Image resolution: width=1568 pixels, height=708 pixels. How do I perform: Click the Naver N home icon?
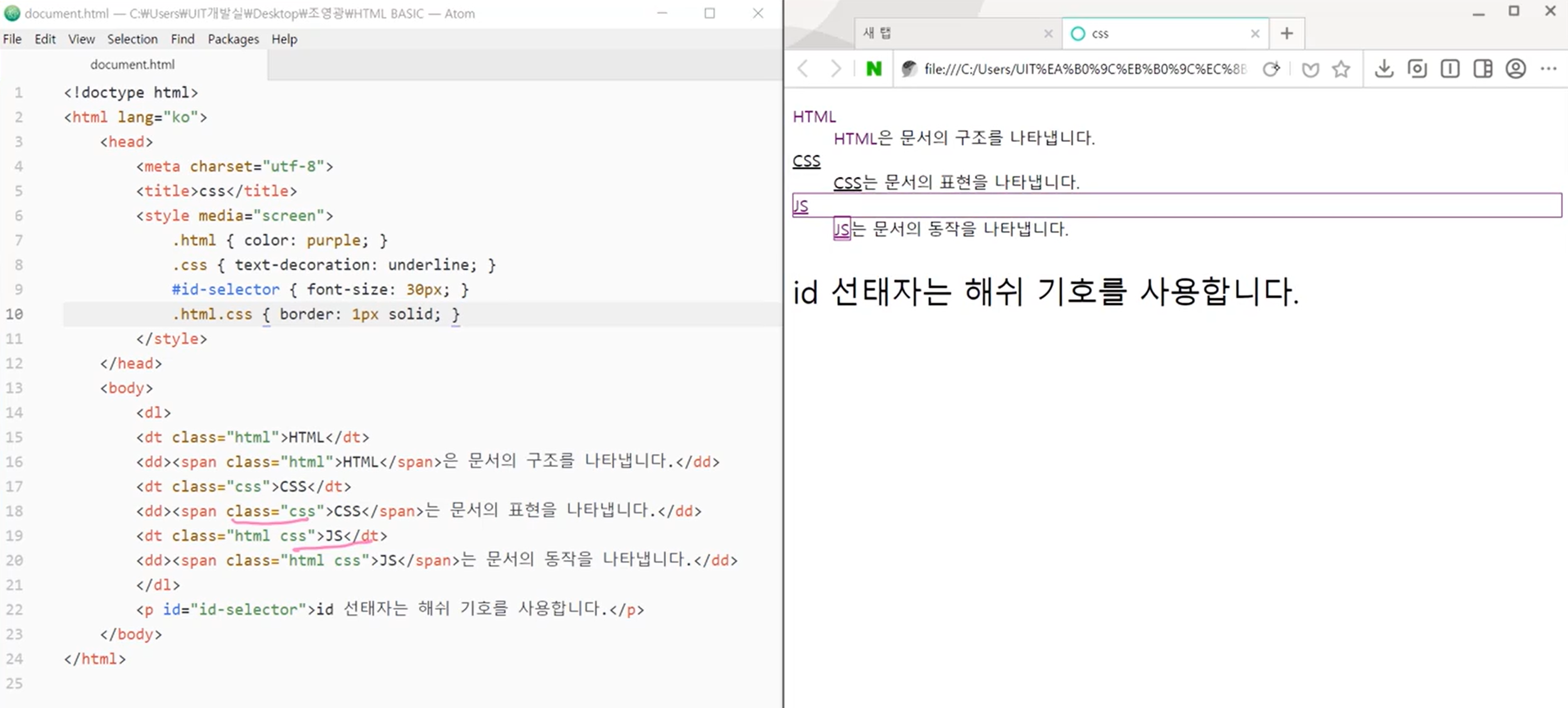873,69
